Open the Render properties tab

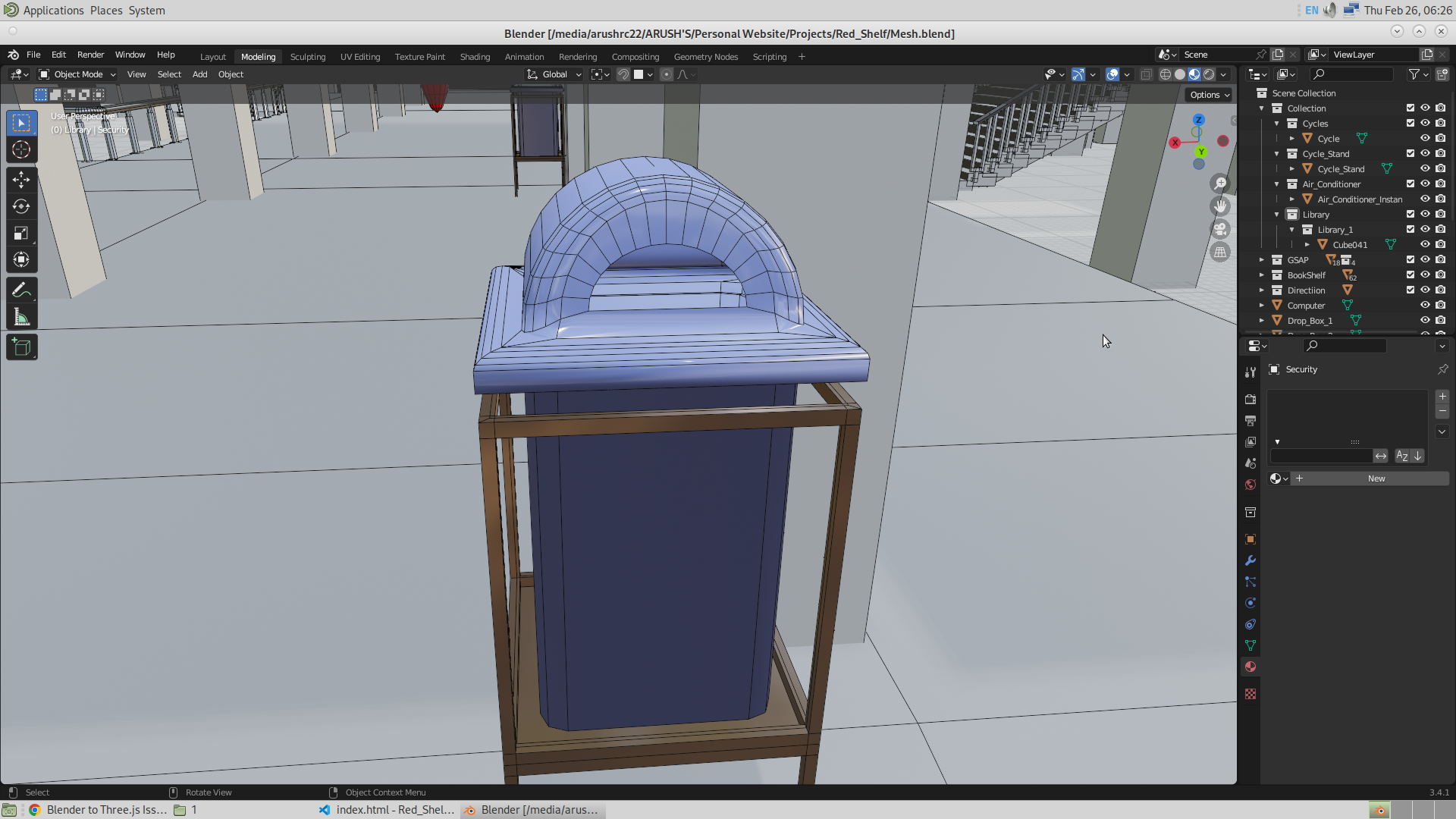pyautogui.click(x=1250, y=399)
